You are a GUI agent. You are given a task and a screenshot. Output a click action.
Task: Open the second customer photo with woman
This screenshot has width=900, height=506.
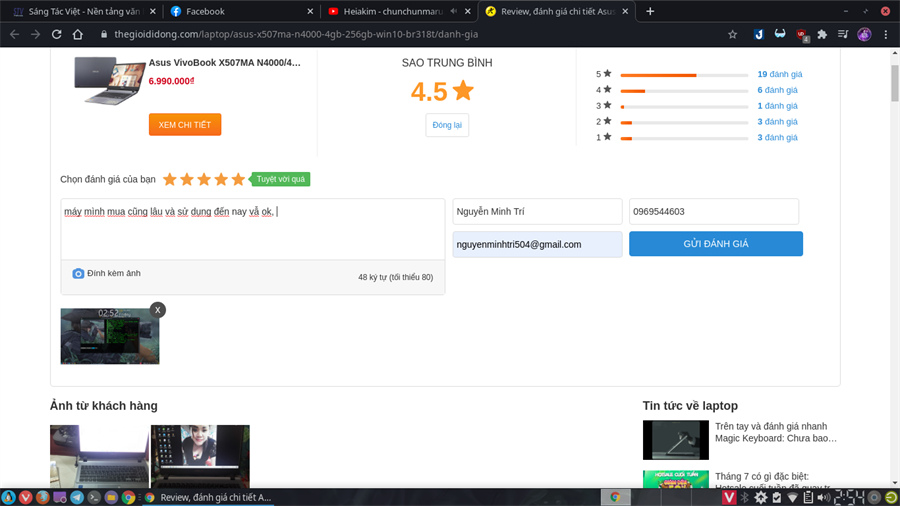pyautogui.click(x=200, y=457)
